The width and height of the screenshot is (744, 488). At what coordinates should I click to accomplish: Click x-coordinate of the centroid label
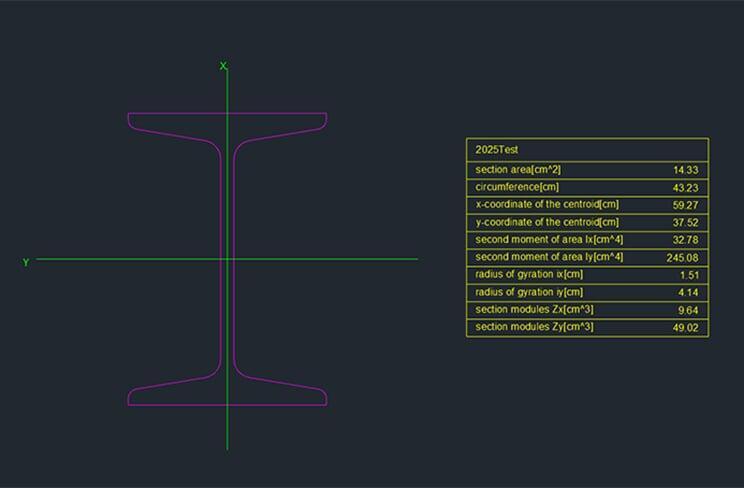pos(547,205)
